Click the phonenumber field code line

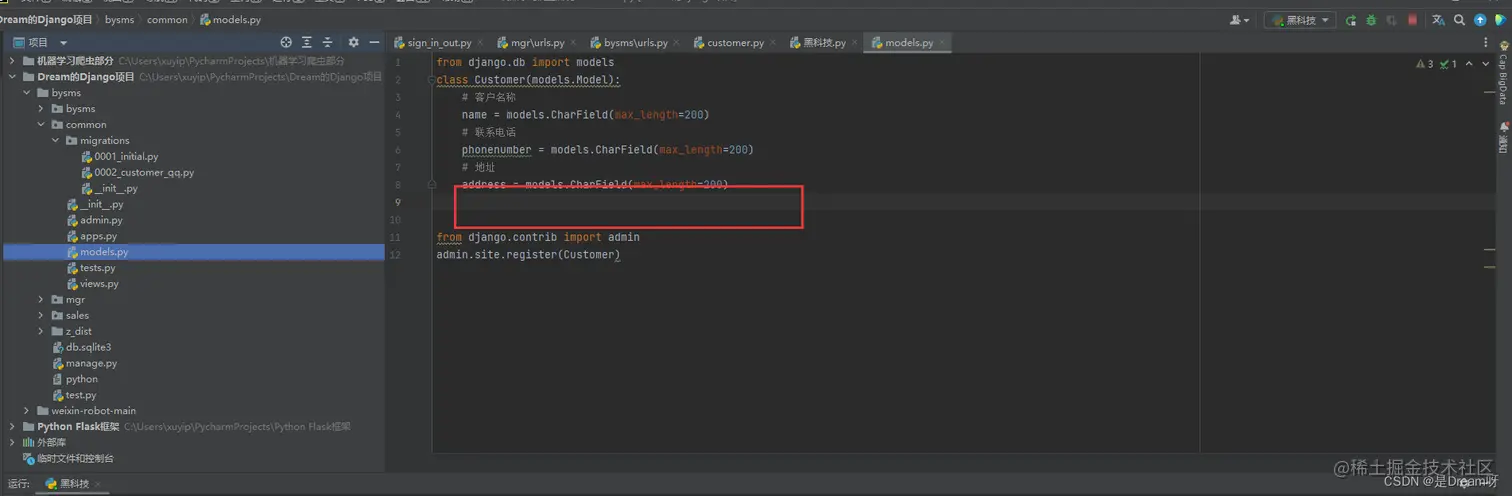tap(607, 150)
